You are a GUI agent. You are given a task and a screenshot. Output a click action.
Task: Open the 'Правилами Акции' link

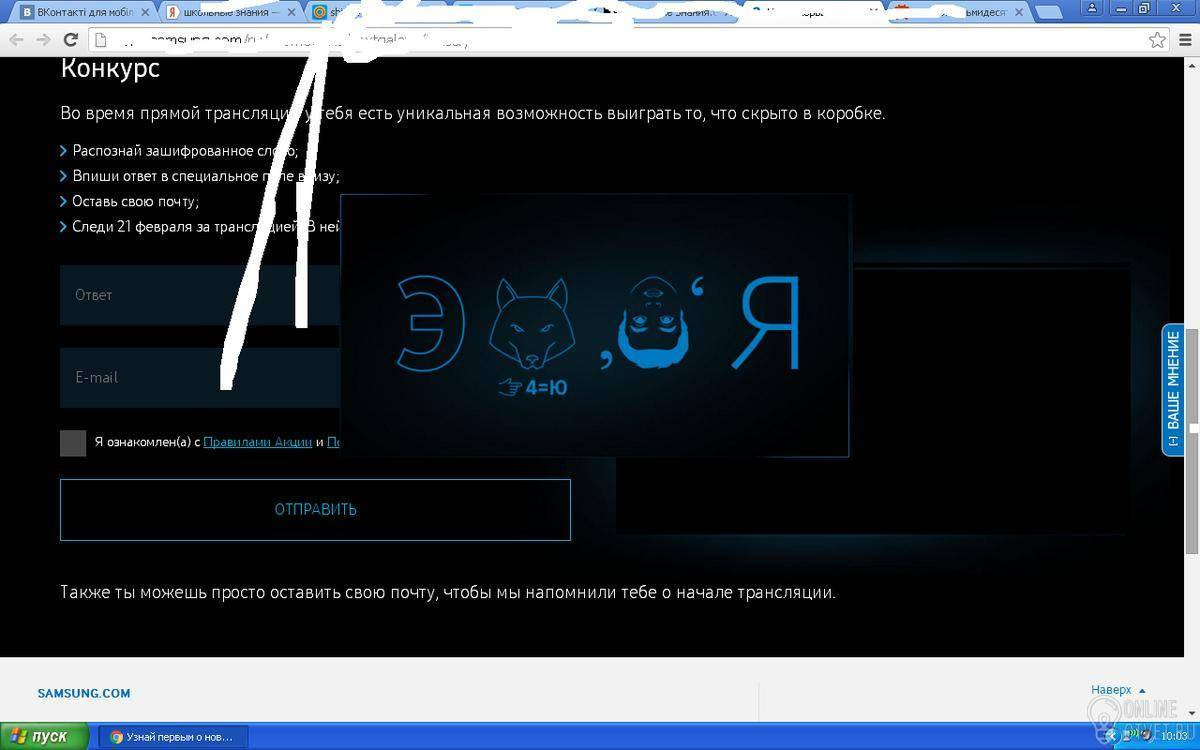click(x=257, y=442)
